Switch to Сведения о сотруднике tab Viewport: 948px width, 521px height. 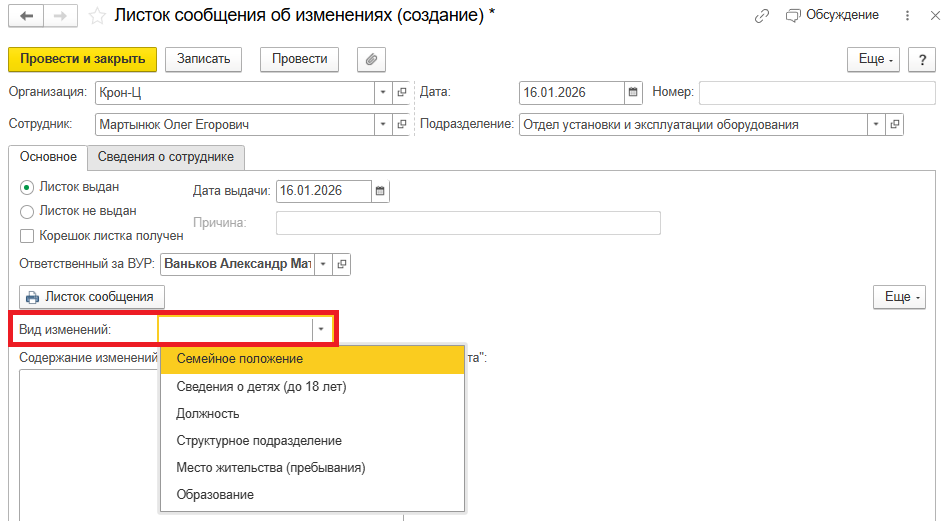coord(165,157)
